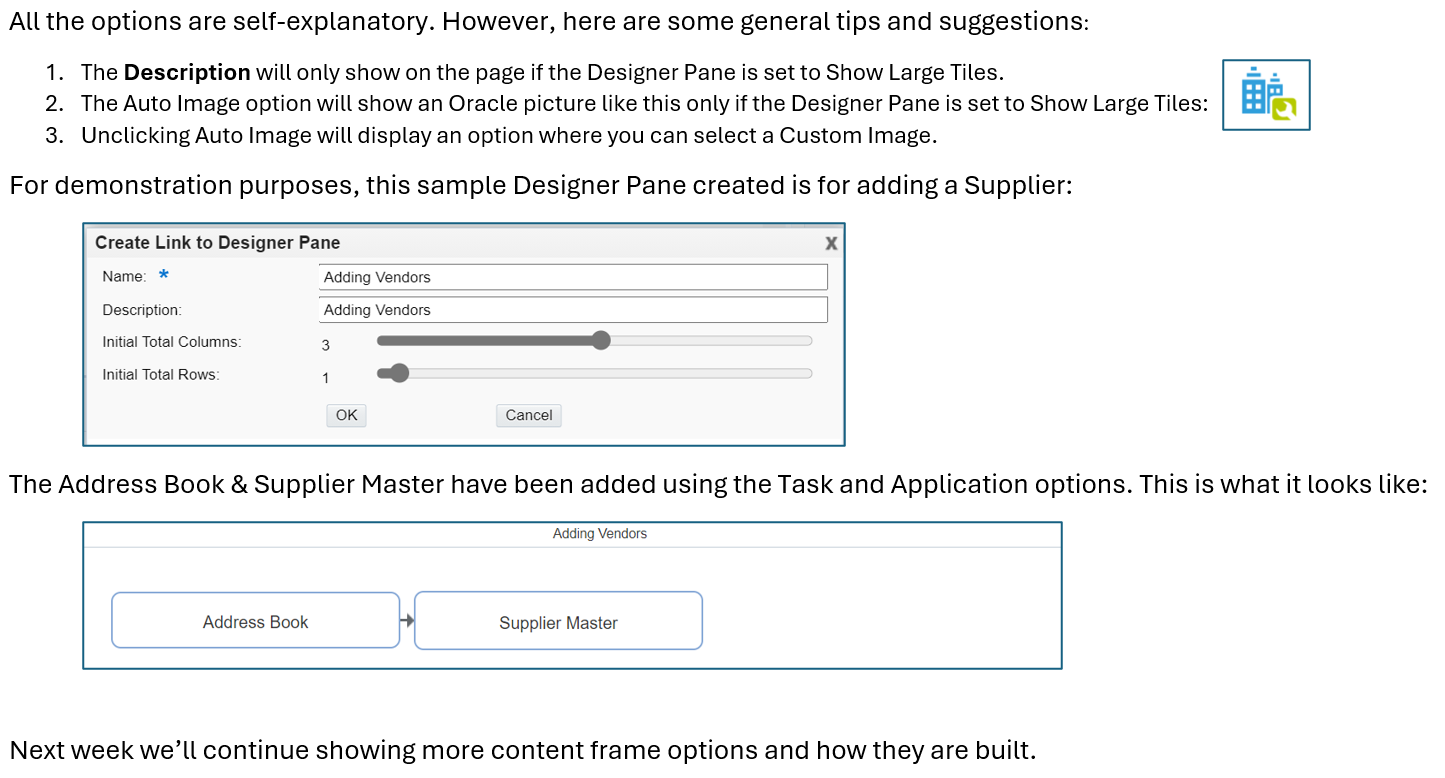This screenshot has width=1445, height=778.
Task: Open the Address Book tile
Action: (255, 621)
